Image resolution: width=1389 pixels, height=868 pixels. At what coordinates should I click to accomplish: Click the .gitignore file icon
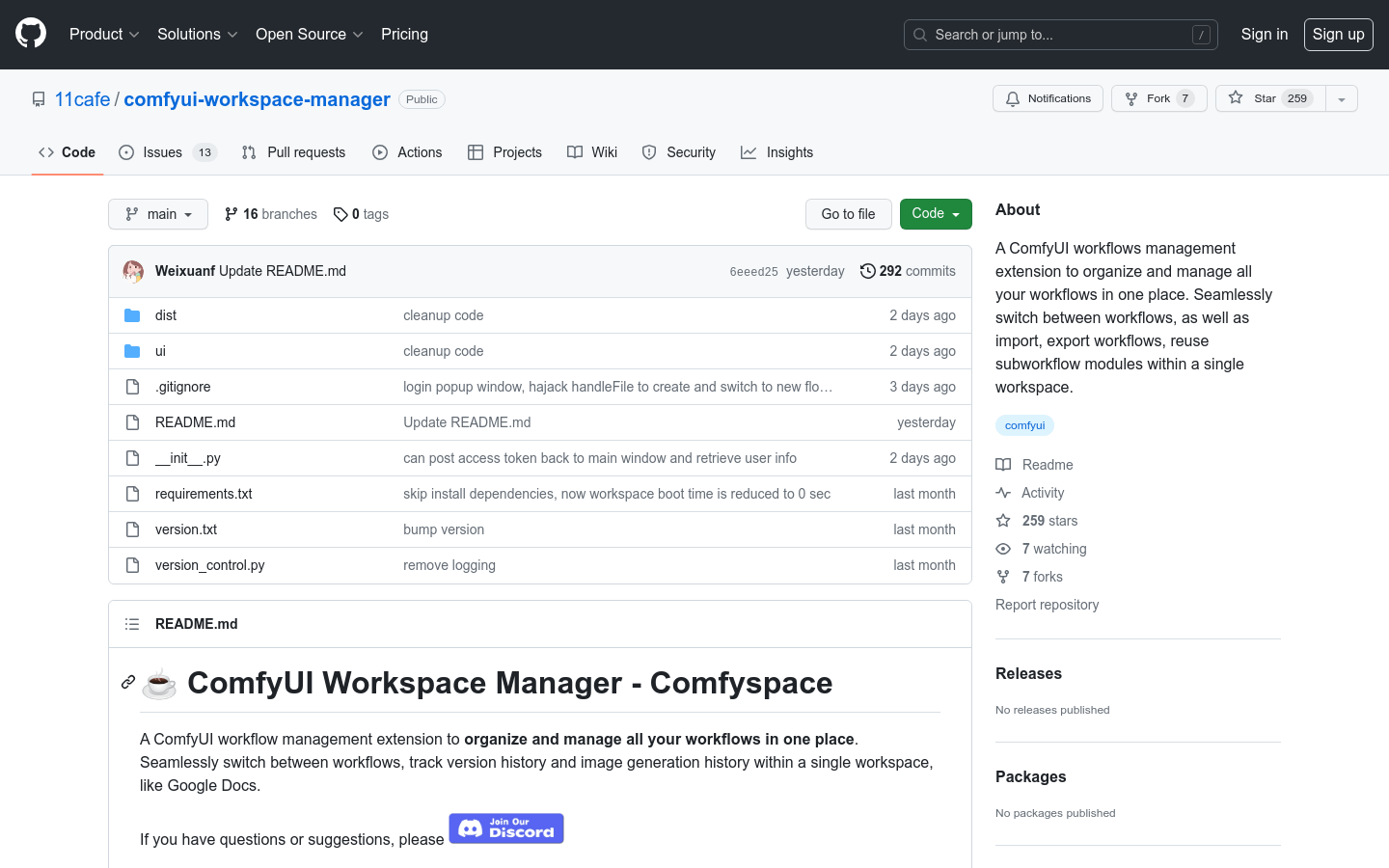click(132, 387)
